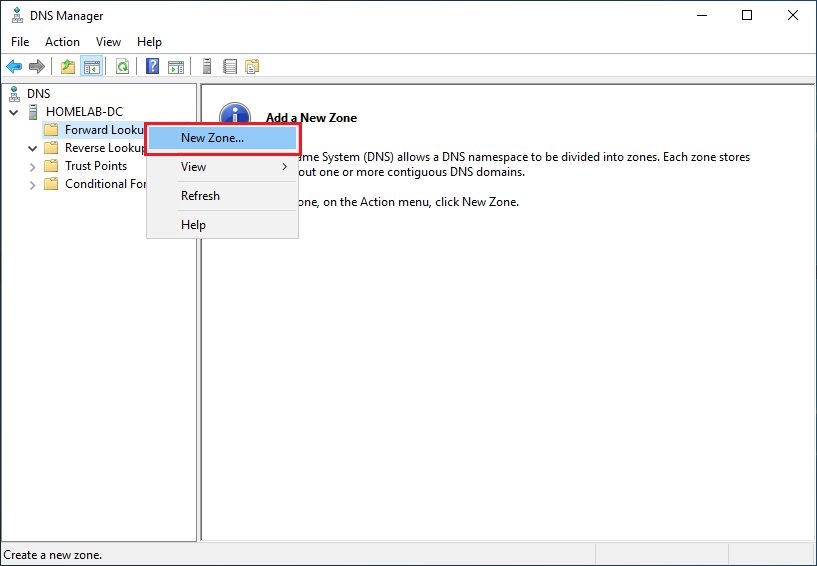Viewport: 817px width, 566px height.
Task: Click the blue Help question mark icon
Action: (x=153, y=67)
